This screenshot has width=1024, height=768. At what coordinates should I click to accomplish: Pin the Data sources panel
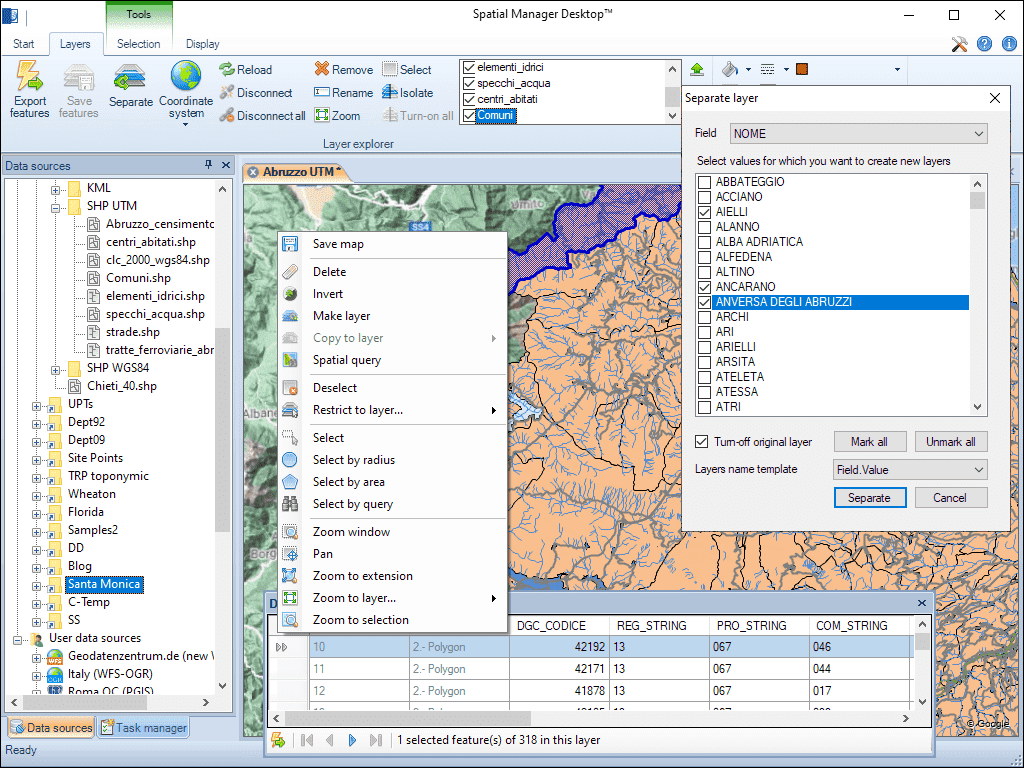coord(208,165)
